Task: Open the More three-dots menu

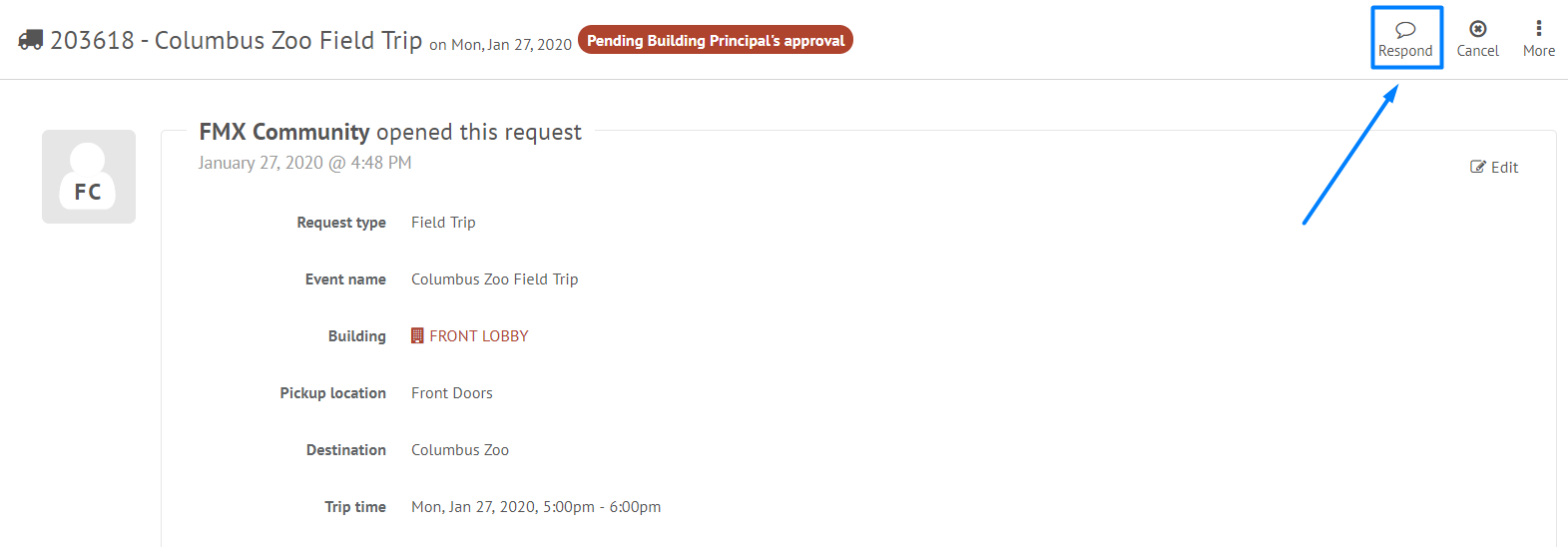Action: (x=1539, y=28)
